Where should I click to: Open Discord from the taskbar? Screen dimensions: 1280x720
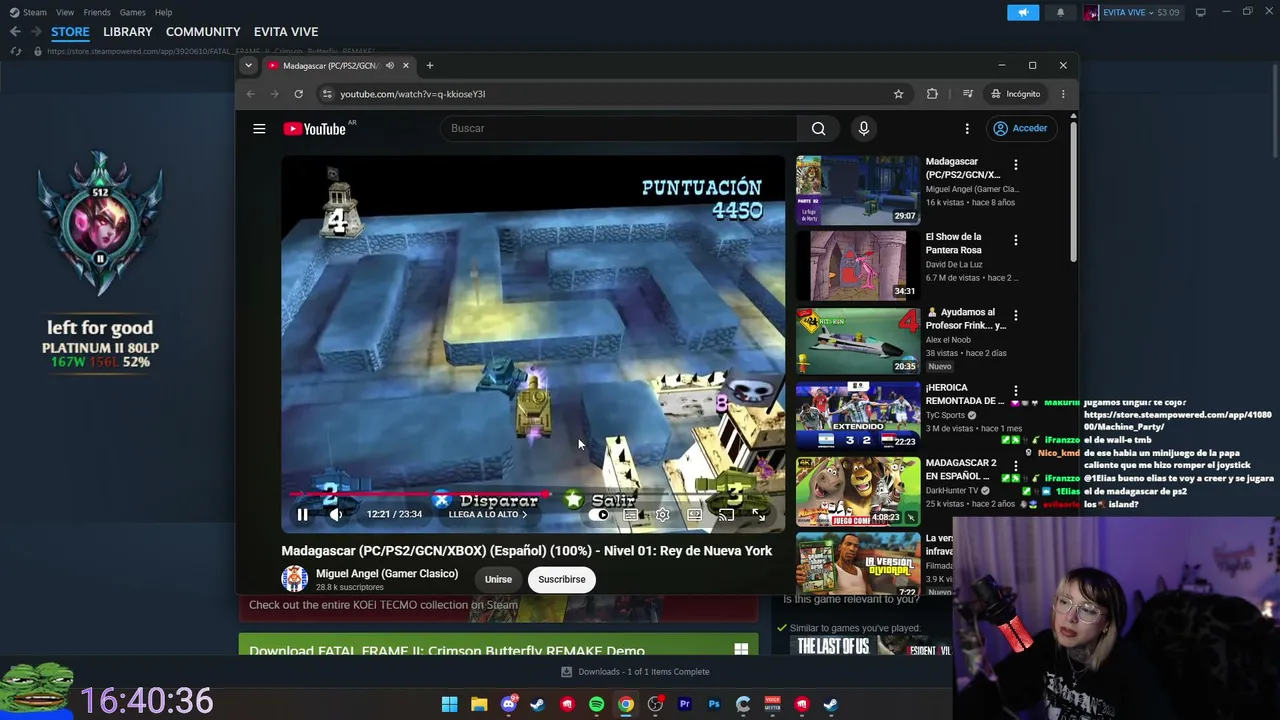point(508,704)
